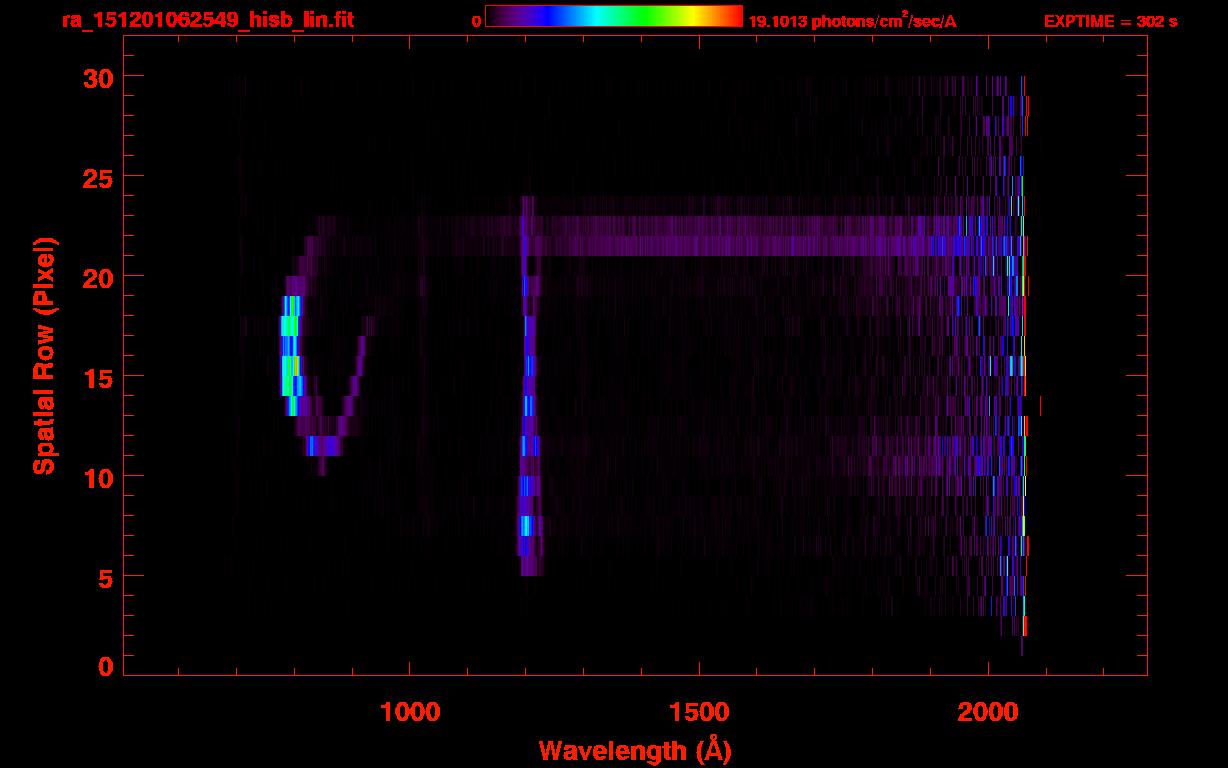Click the rainbow color scale bar
1228x768 pixels.
(614, 16)
